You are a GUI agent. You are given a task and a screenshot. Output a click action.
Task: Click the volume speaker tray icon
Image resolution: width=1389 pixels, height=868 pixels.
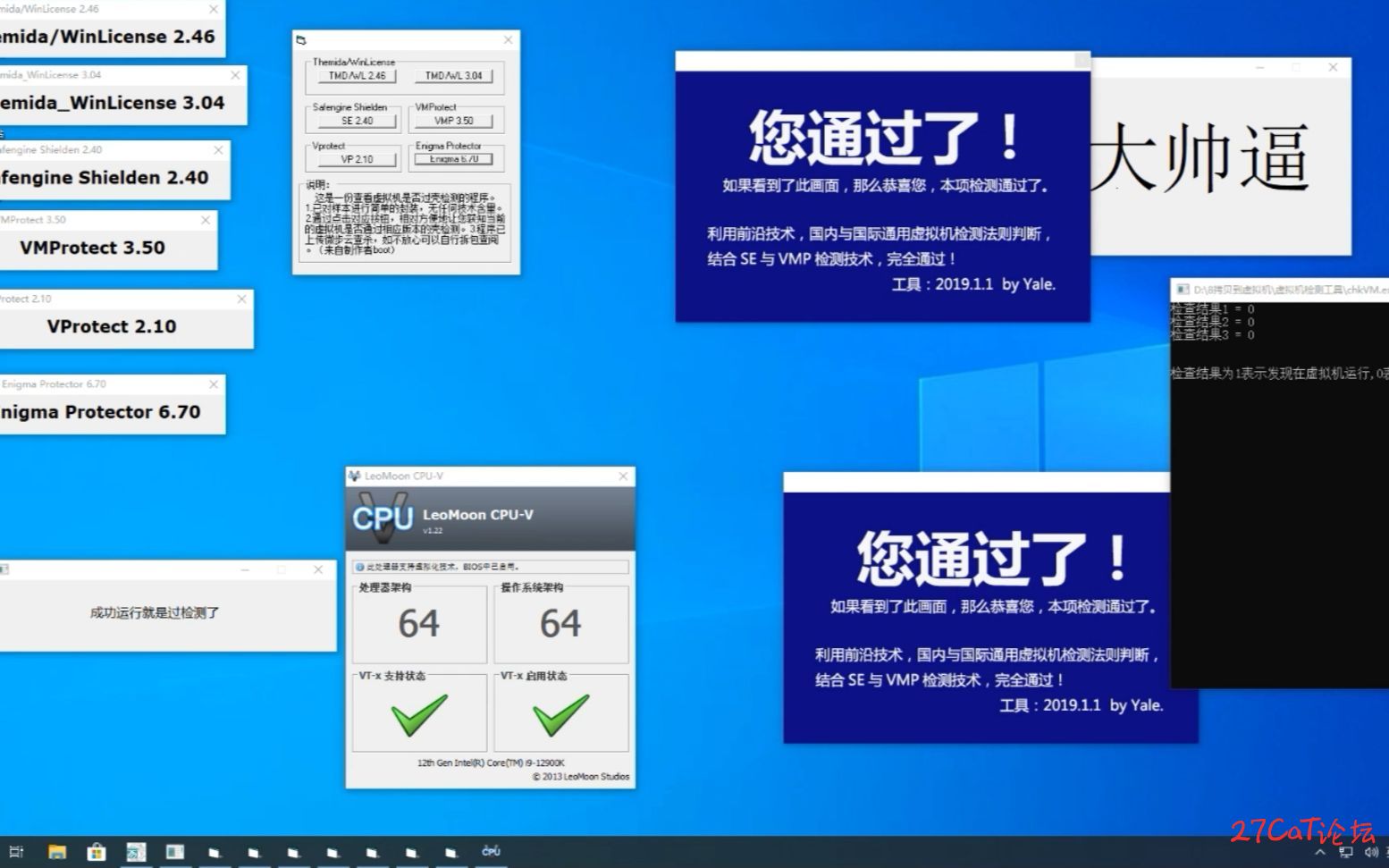point(1371,853)
